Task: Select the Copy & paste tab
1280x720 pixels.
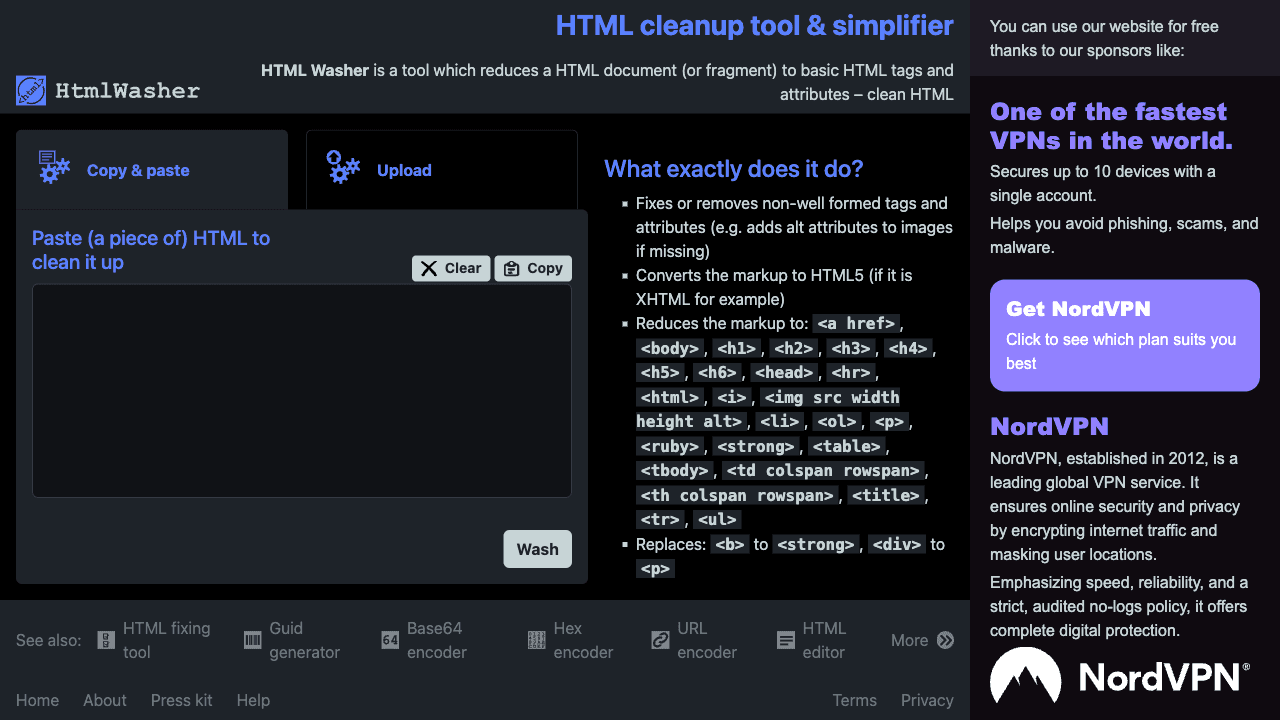Action: coord(140,170)
